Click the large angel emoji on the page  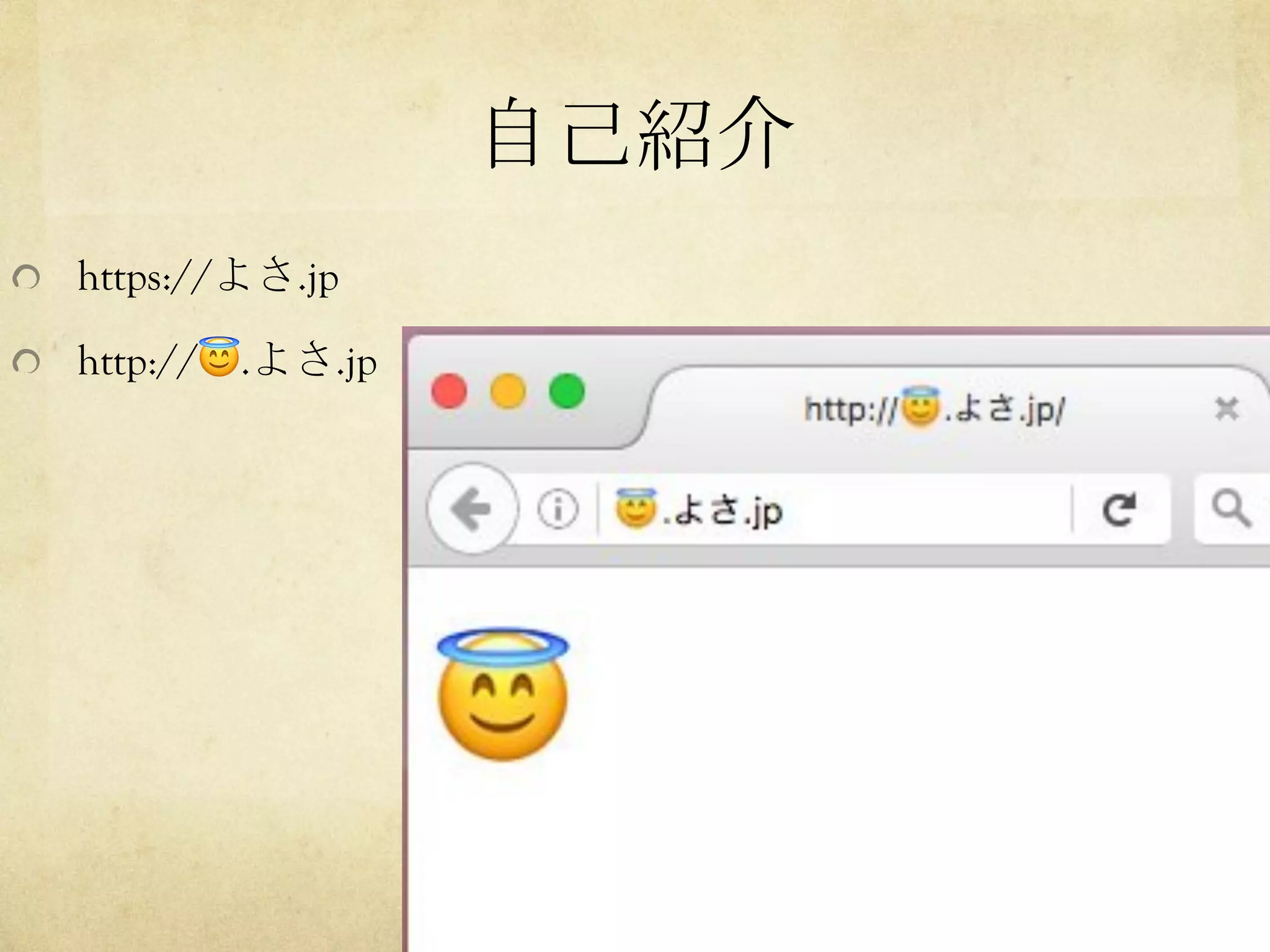point(503,694)
